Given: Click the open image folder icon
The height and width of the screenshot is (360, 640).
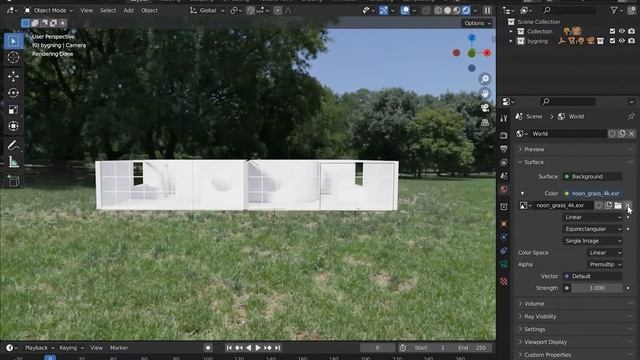Looking at the screenshot, I should pyautogui.click(x=618, y=205).
